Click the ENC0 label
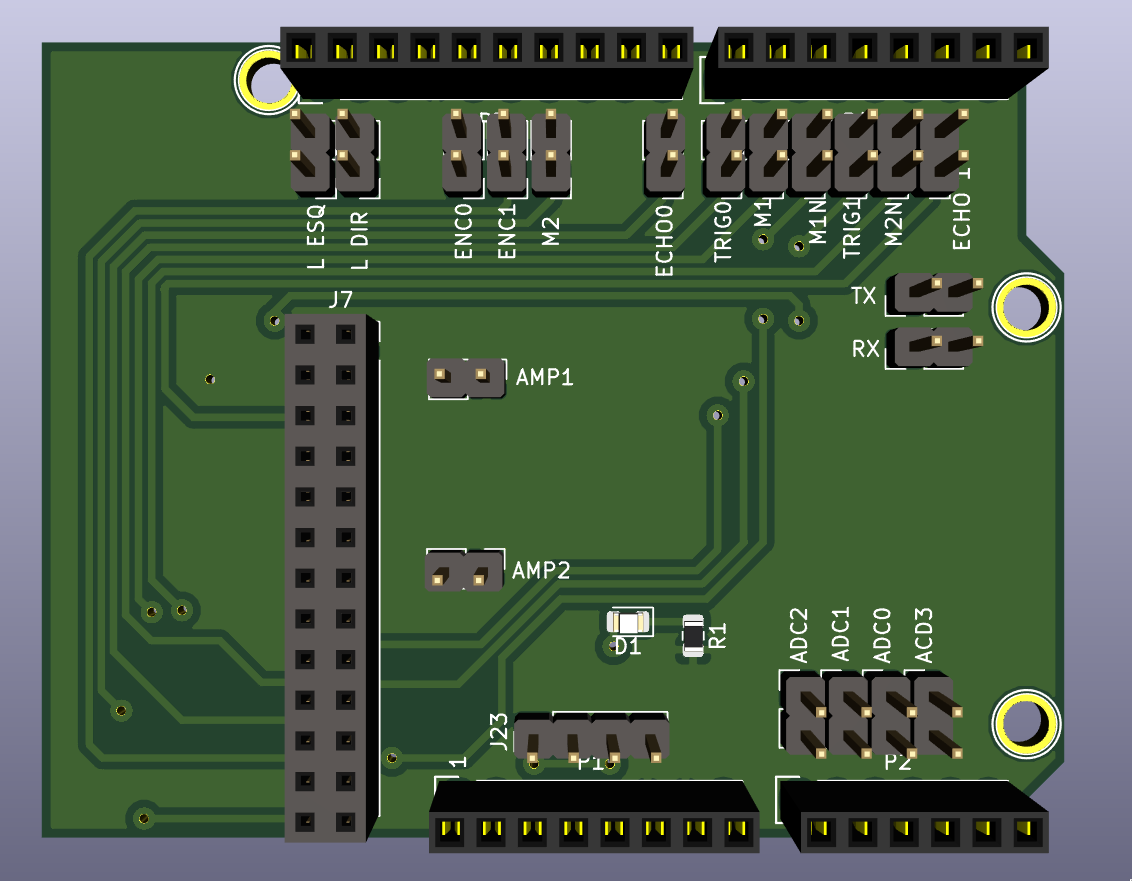 (x=463, y=230)
